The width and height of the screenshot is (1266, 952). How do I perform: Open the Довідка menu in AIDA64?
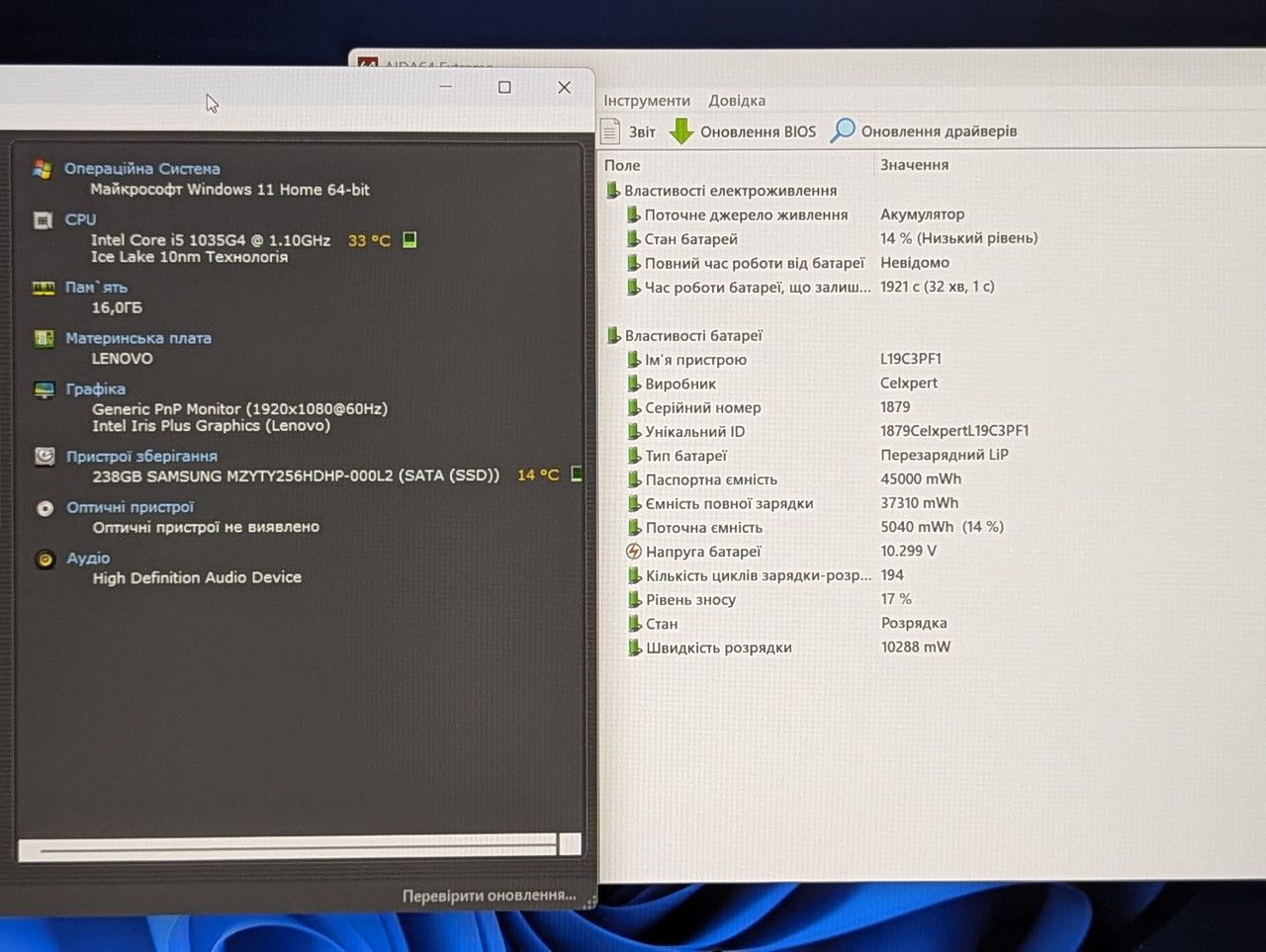pos(737,101)
